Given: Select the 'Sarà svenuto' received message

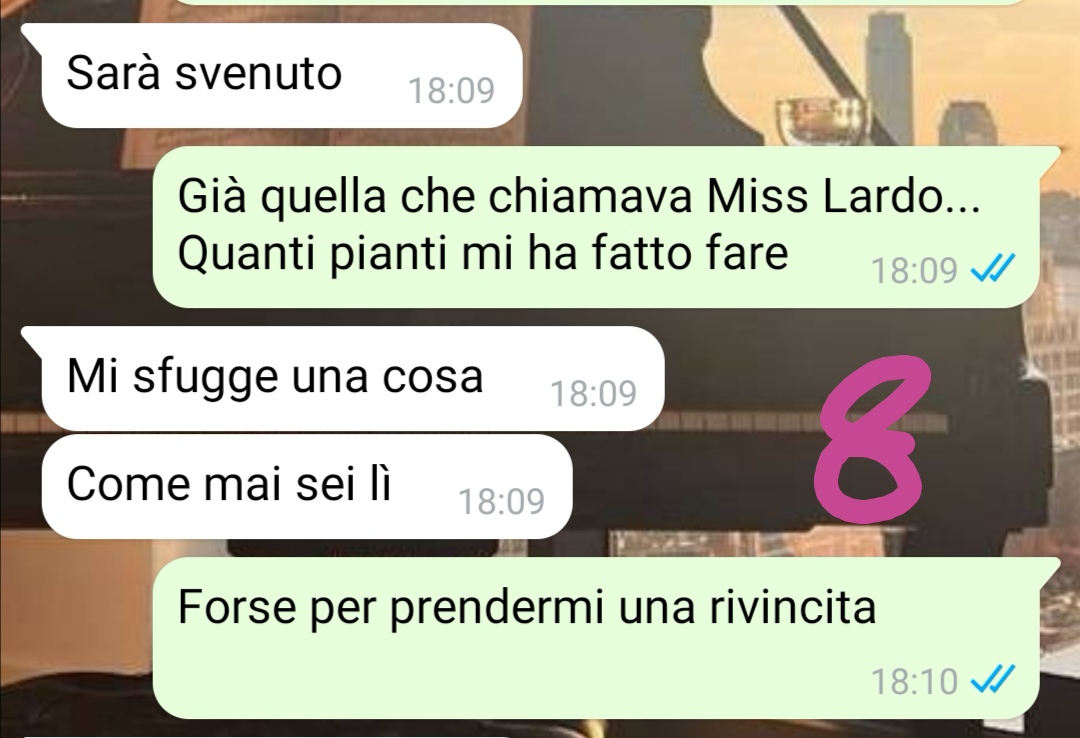Looking at the screenshot, I should pos(282,75).
